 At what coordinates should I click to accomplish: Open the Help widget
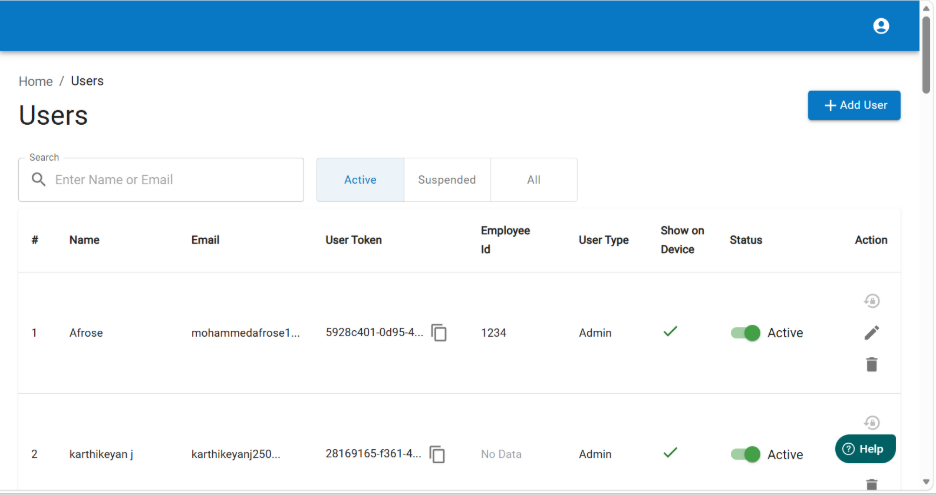[865, 449]
